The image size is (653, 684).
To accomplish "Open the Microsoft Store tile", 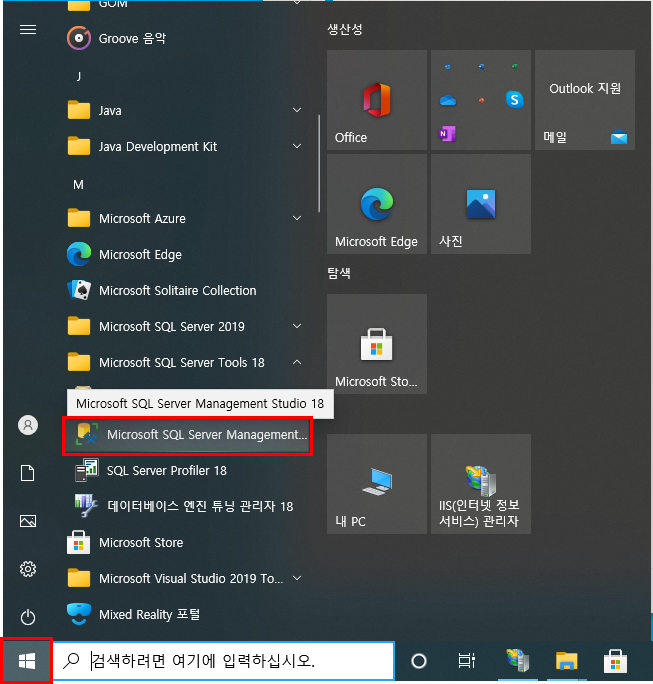I will [x=377, y=344].
